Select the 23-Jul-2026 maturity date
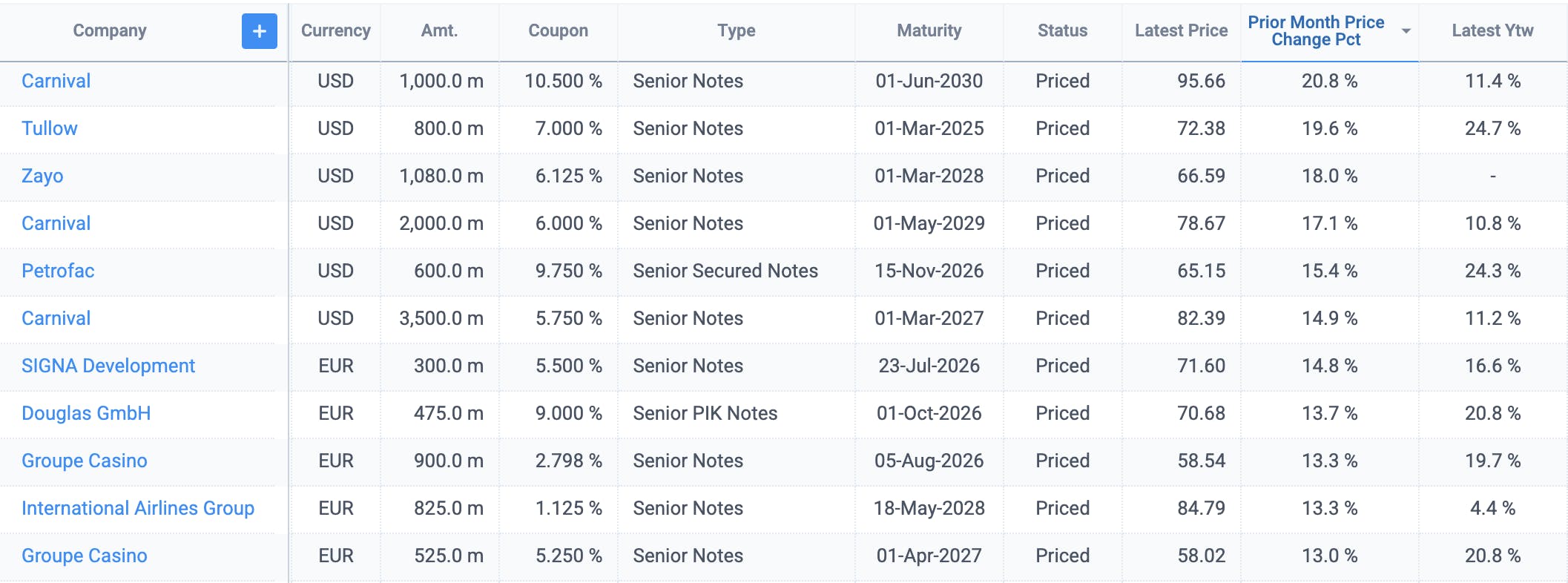The width and height of the screenshot is (1568, 583). coord(929,366)
